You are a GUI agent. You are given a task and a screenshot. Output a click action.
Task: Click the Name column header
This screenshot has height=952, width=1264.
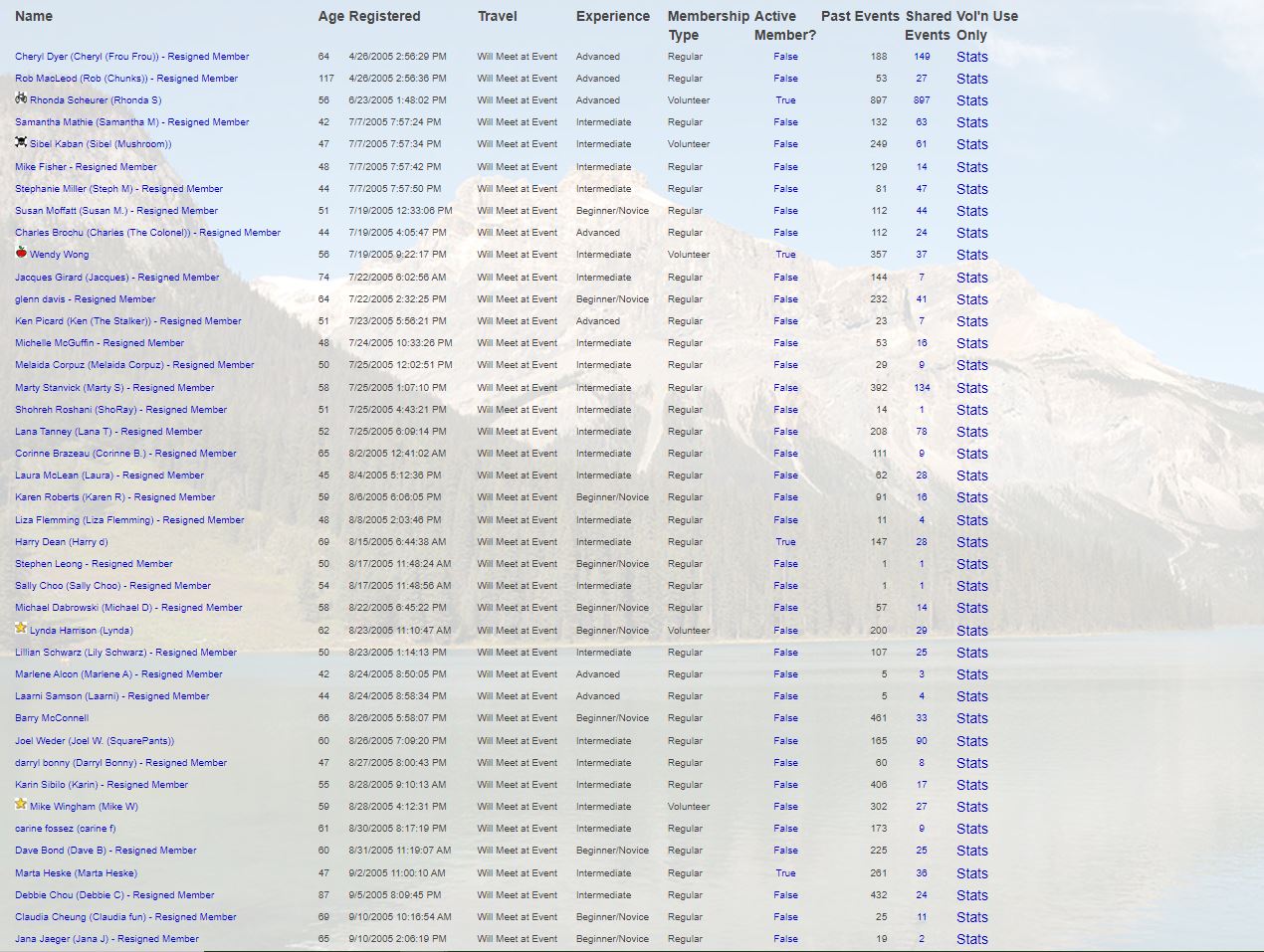pos(34,16)
